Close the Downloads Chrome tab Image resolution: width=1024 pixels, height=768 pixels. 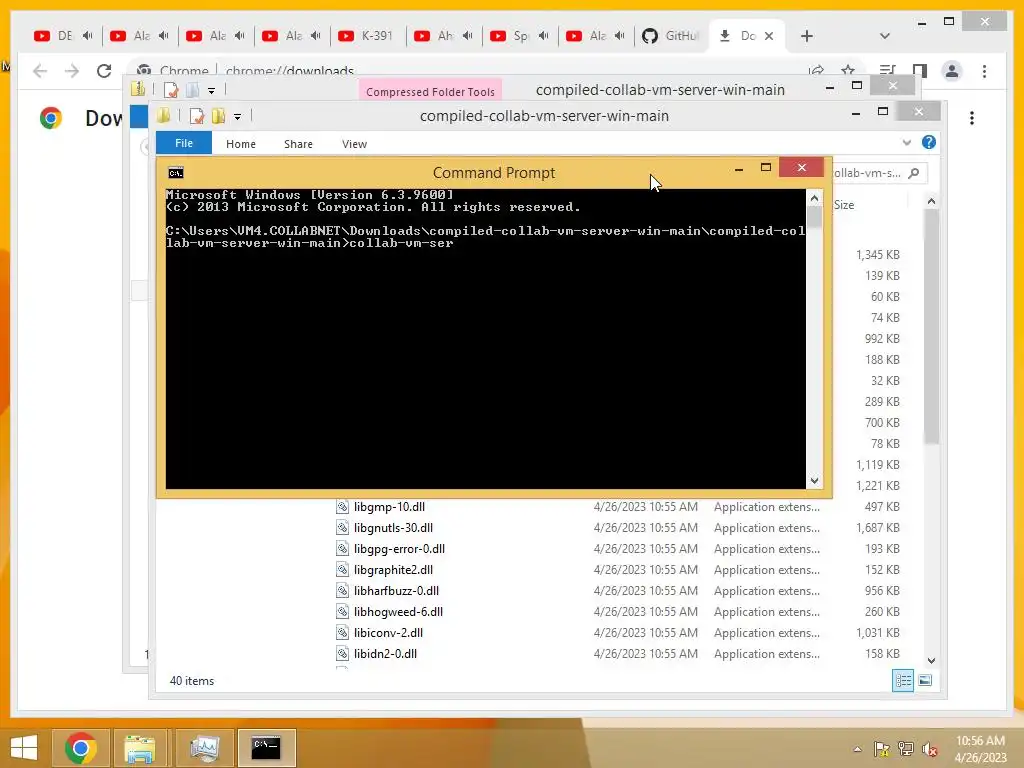(769, 36)
